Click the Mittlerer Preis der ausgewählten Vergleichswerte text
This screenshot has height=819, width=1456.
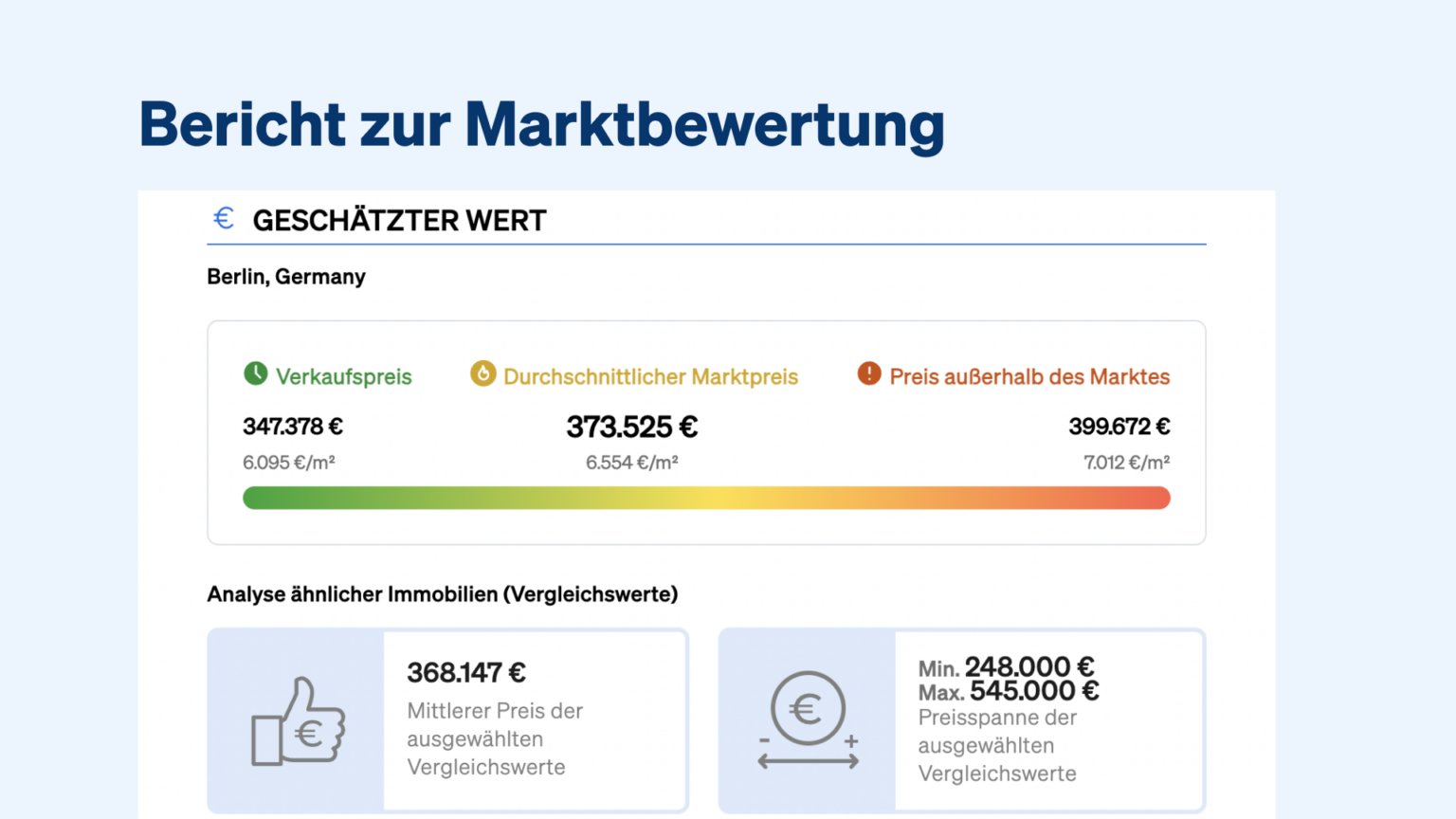pyautogui.click(x=495, y=739)
